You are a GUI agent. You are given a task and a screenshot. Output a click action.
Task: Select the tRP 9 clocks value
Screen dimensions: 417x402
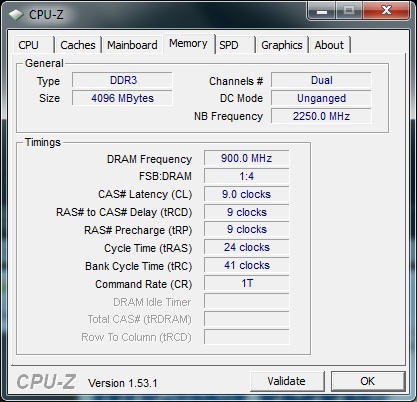(247, 230)
